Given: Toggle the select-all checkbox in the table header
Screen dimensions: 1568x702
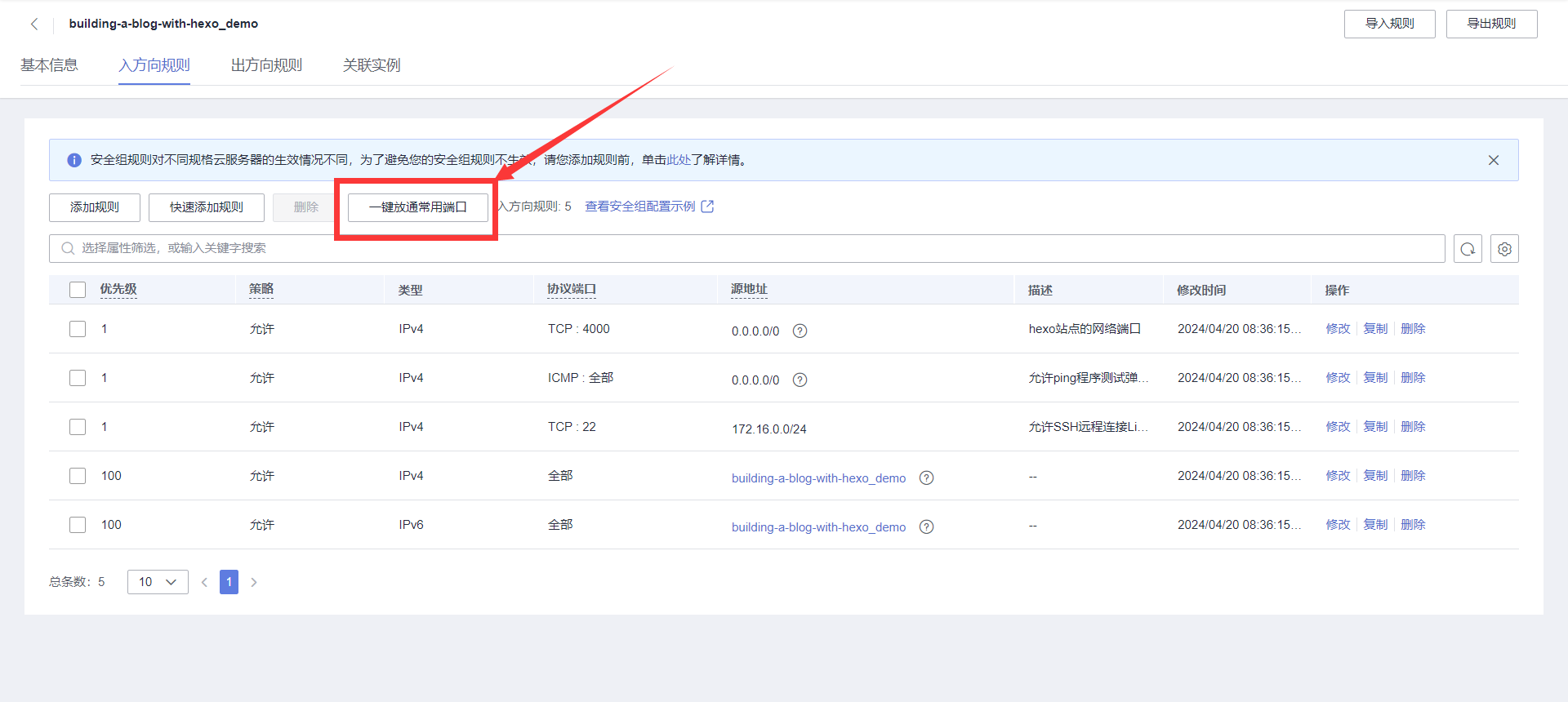Looking at the screenshot, I should (x=78, y=290).
